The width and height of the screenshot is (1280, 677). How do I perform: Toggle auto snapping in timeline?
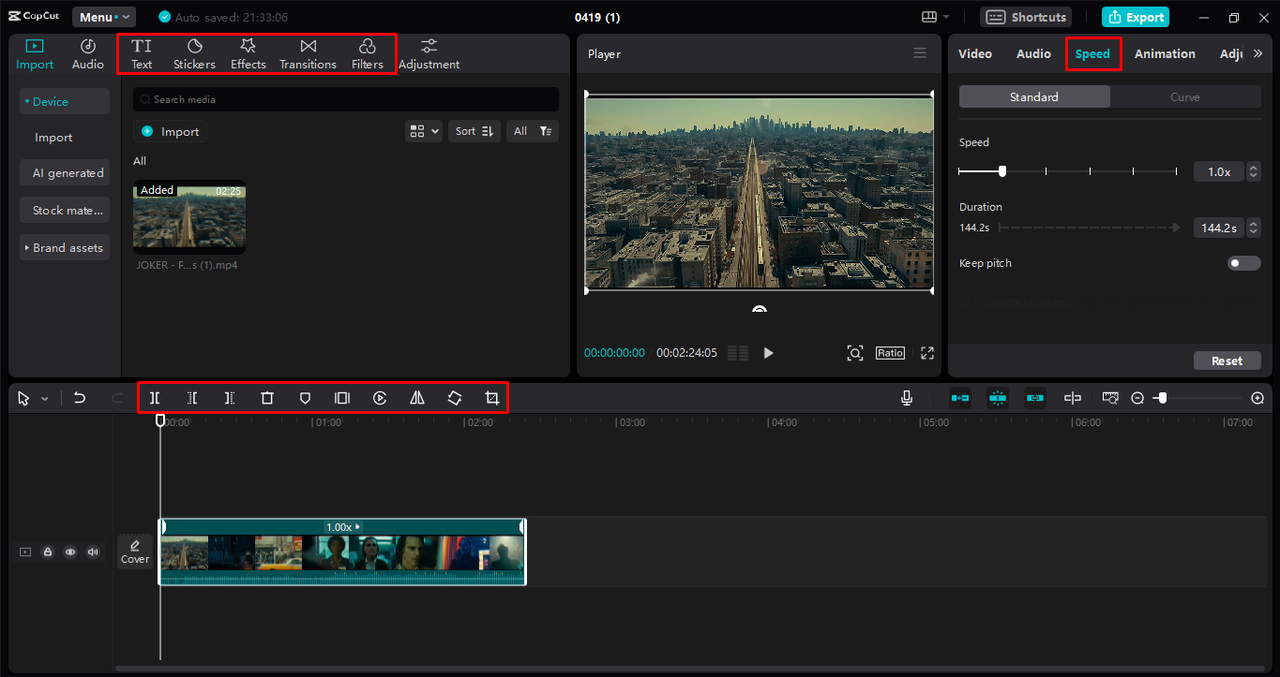point(997,398)
